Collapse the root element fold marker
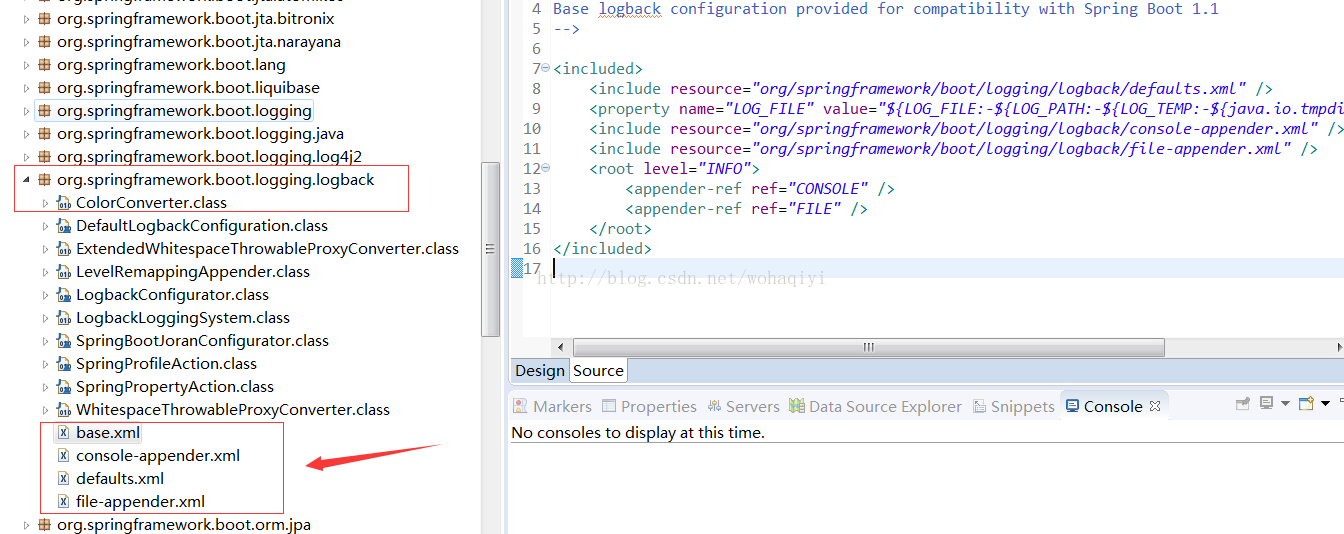1344x534 pixels. 545,168
